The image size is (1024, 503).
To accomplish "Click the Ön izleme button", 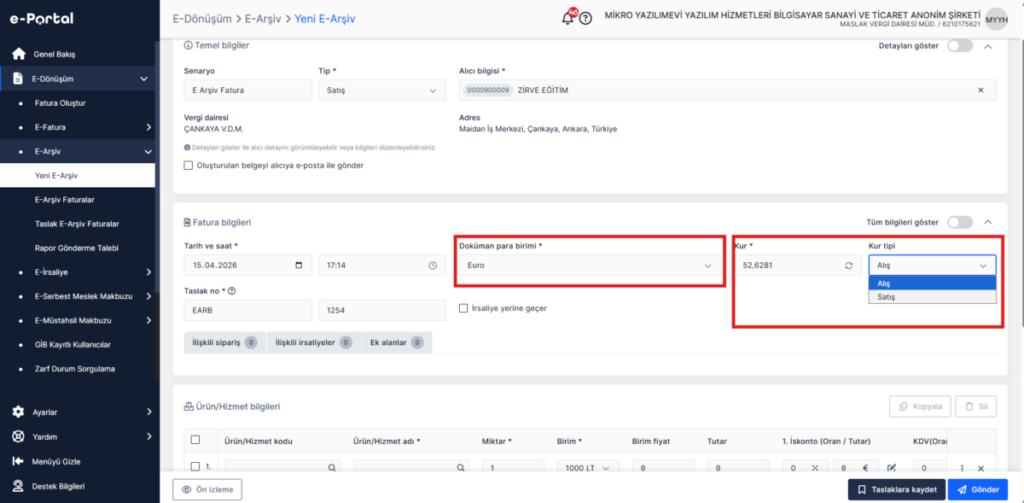I will coord(207,489).
